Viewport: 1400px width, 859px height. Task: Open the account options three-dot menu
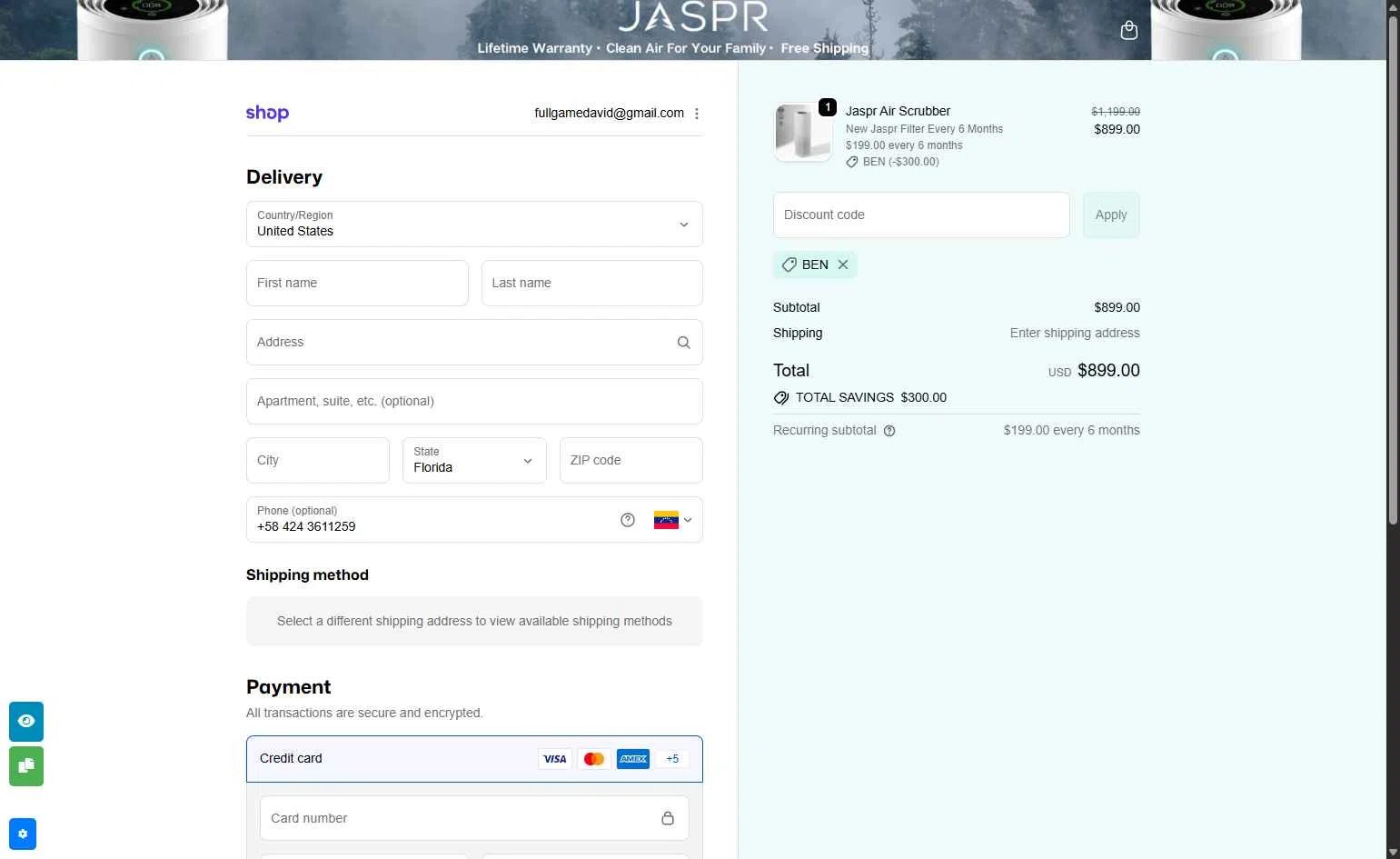coord(697,114)
